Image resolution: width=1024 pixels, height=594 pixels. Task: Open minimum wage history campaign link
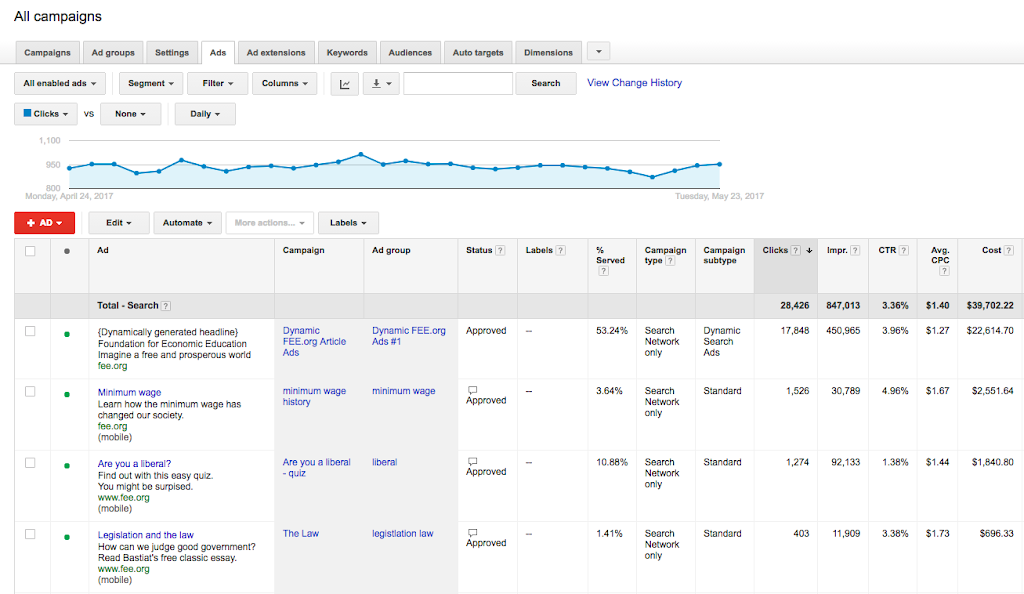tap(314, 396)
